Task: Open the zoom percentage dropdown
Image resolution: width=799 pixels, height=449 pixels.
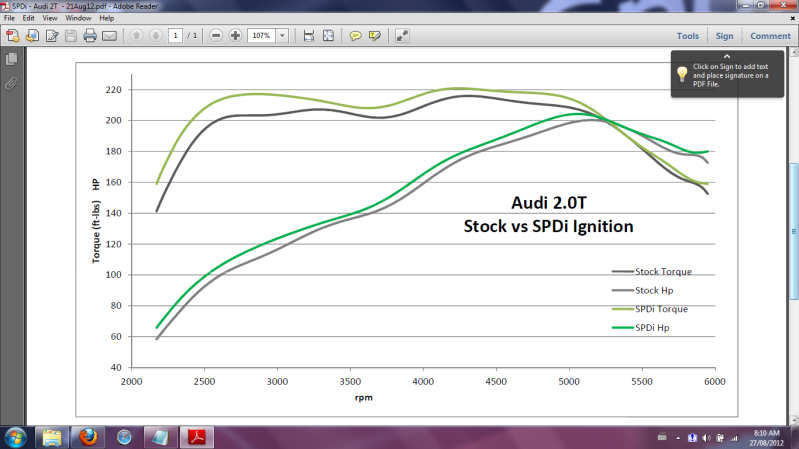Action: pyautogui.click(x=283, y=36)
